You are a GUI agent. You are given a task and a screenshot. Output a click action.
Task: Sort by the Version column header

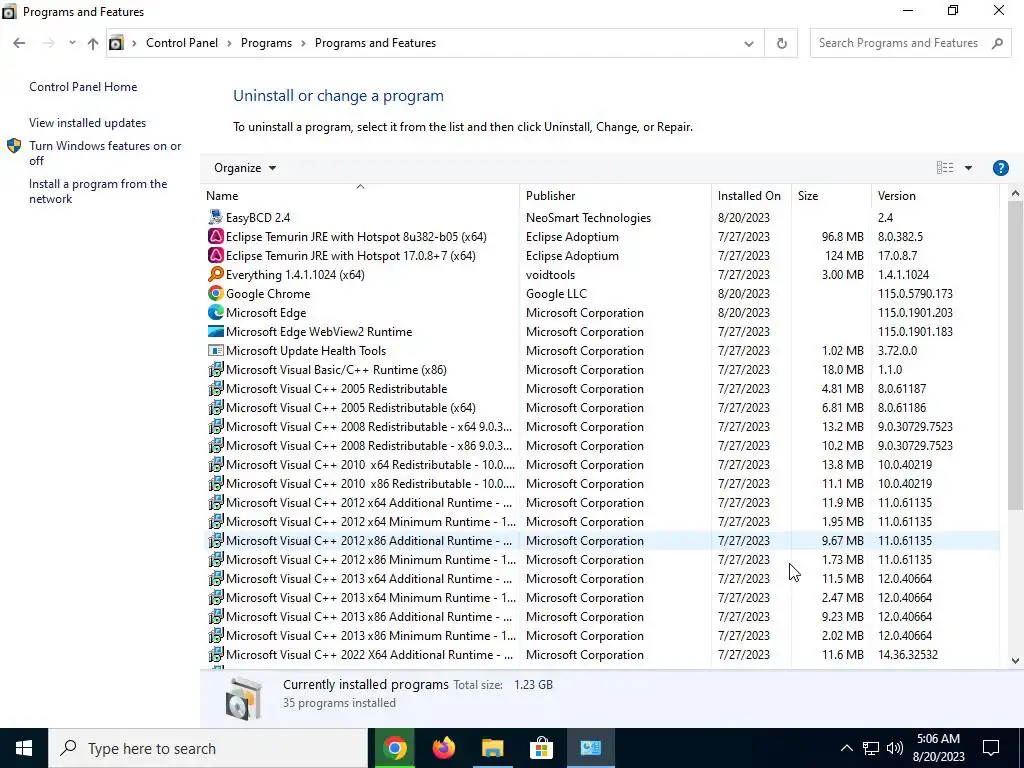[x=935, y=195]
